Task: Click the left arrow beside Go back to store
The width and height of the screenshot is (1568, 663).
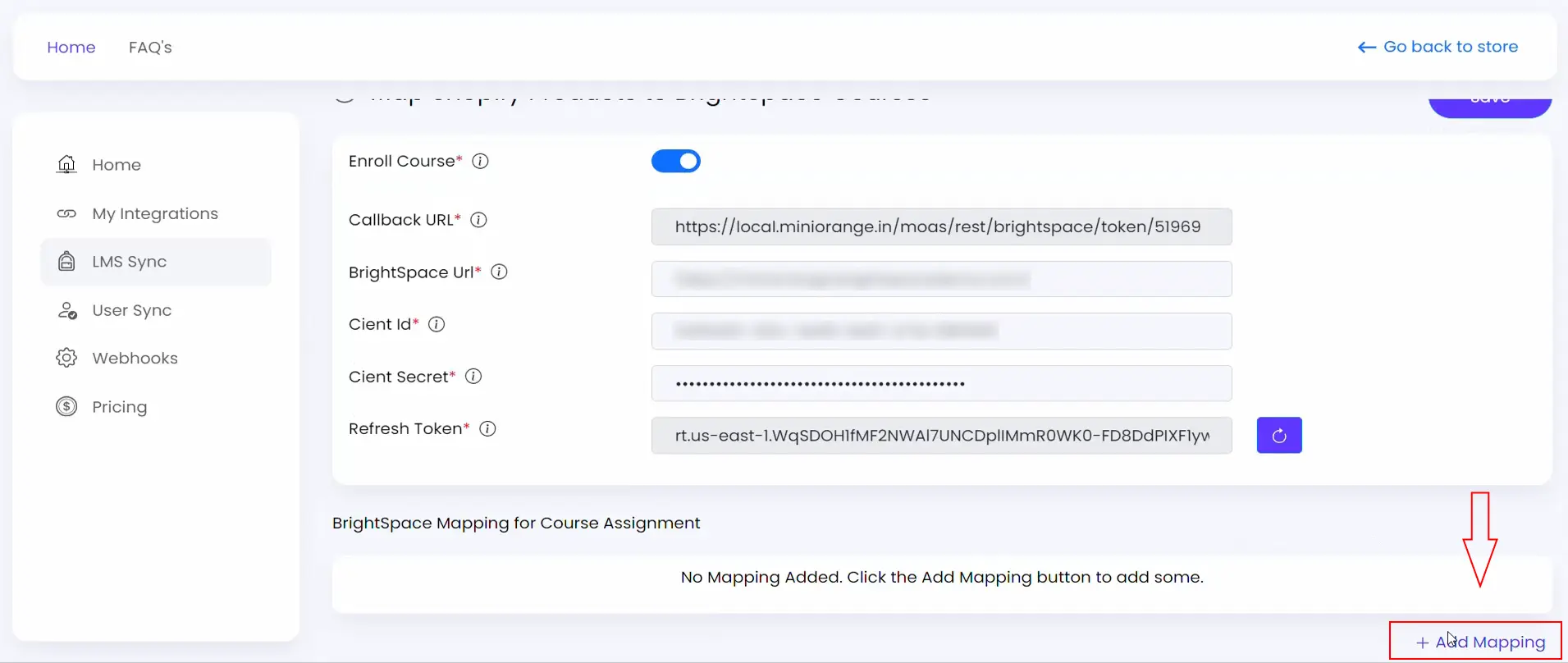Action: coord(1367,48)
